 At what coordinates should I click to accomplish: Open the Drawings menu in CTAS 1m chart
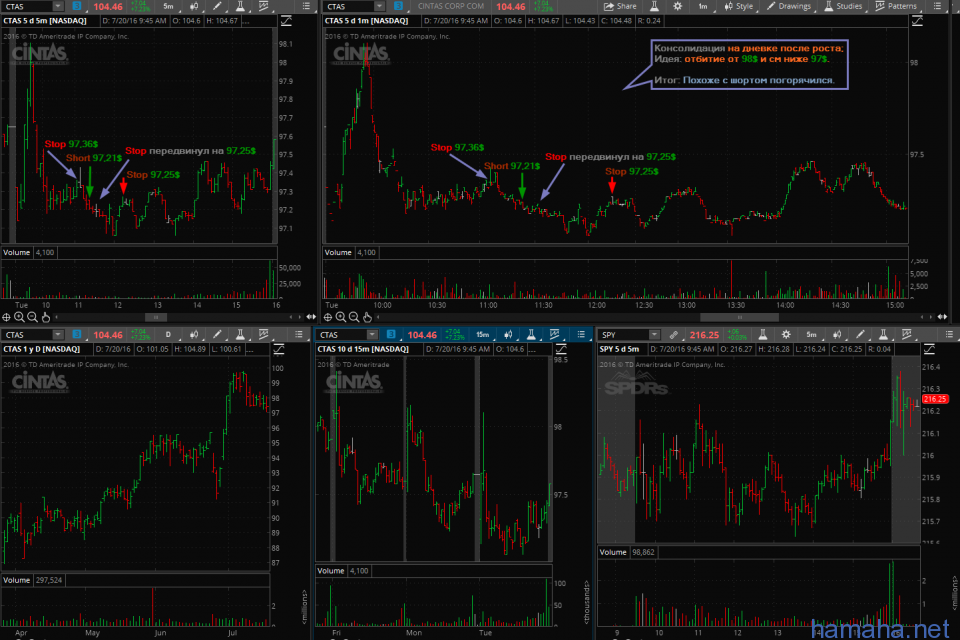789,7
